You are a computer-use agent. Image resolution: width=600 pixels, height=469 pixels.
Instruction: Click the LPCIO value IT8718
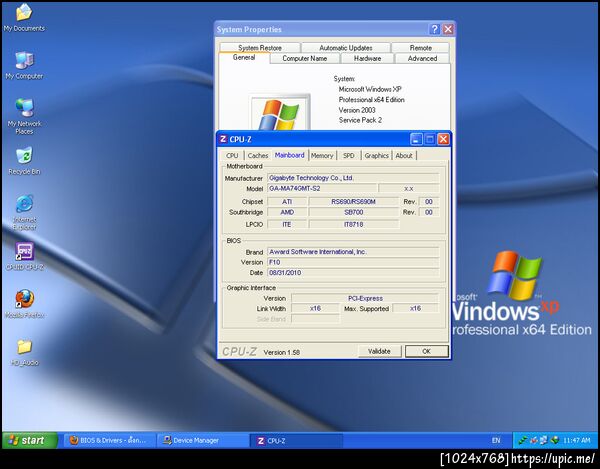pos(354,224)
